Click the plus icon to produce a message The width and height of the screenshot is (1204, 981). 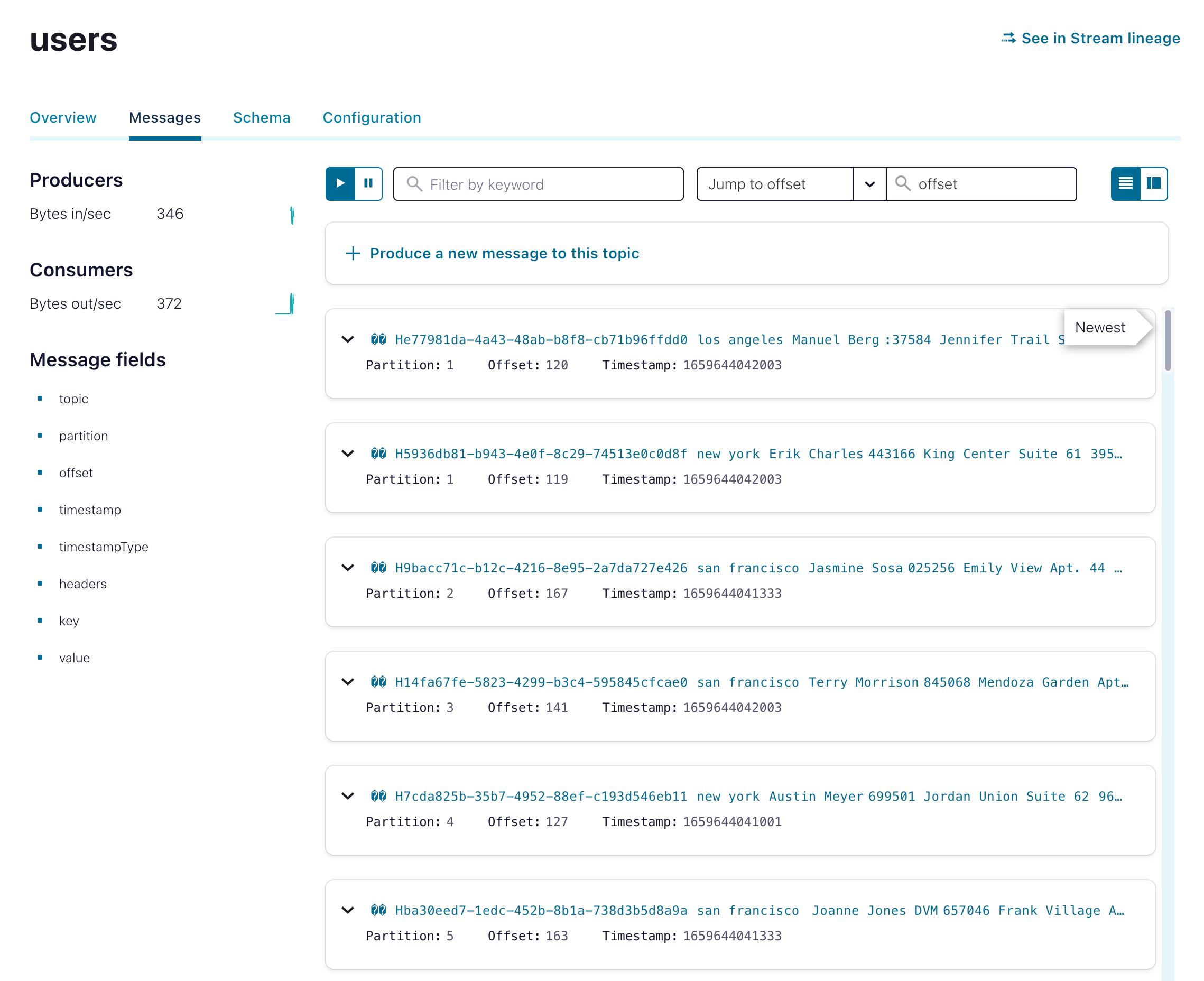(352, 253)
